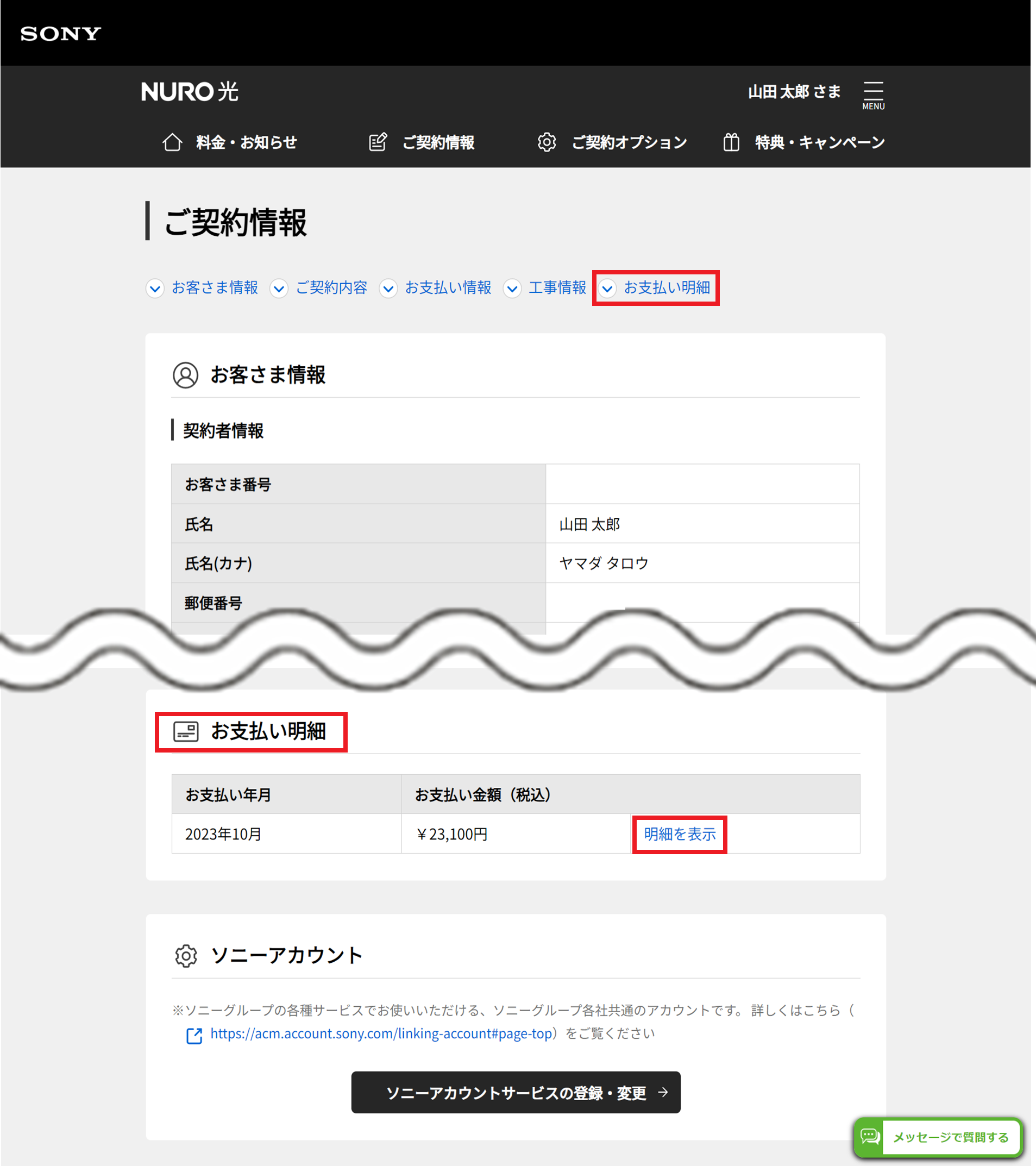
Task: Expand the chevron beside お支払い明細 anchor
Action: [607, 288]
